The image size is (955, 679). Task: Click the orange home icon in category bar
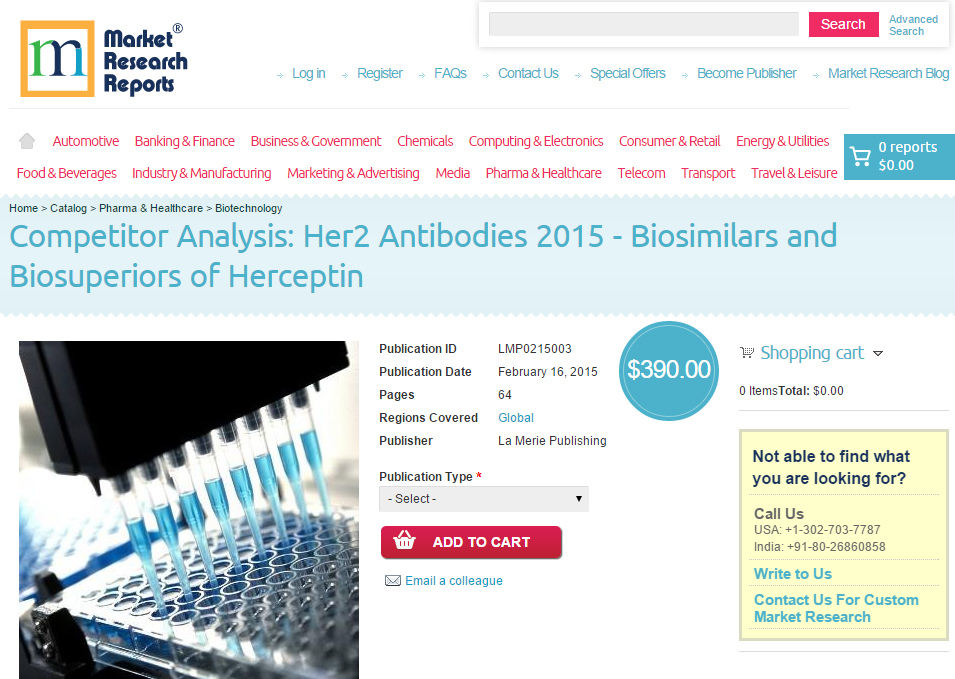coord(27,141)
